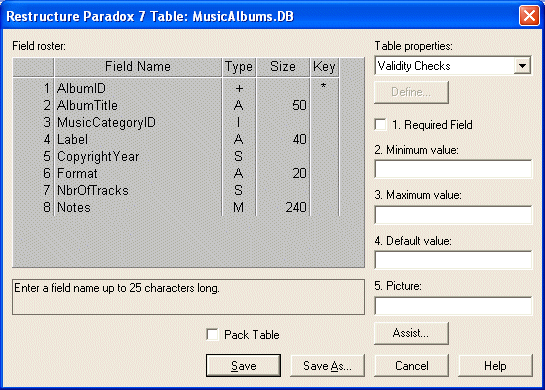Choose Save As... button
The width and height of the screenshot is (545, 390).
pos(327,365)
